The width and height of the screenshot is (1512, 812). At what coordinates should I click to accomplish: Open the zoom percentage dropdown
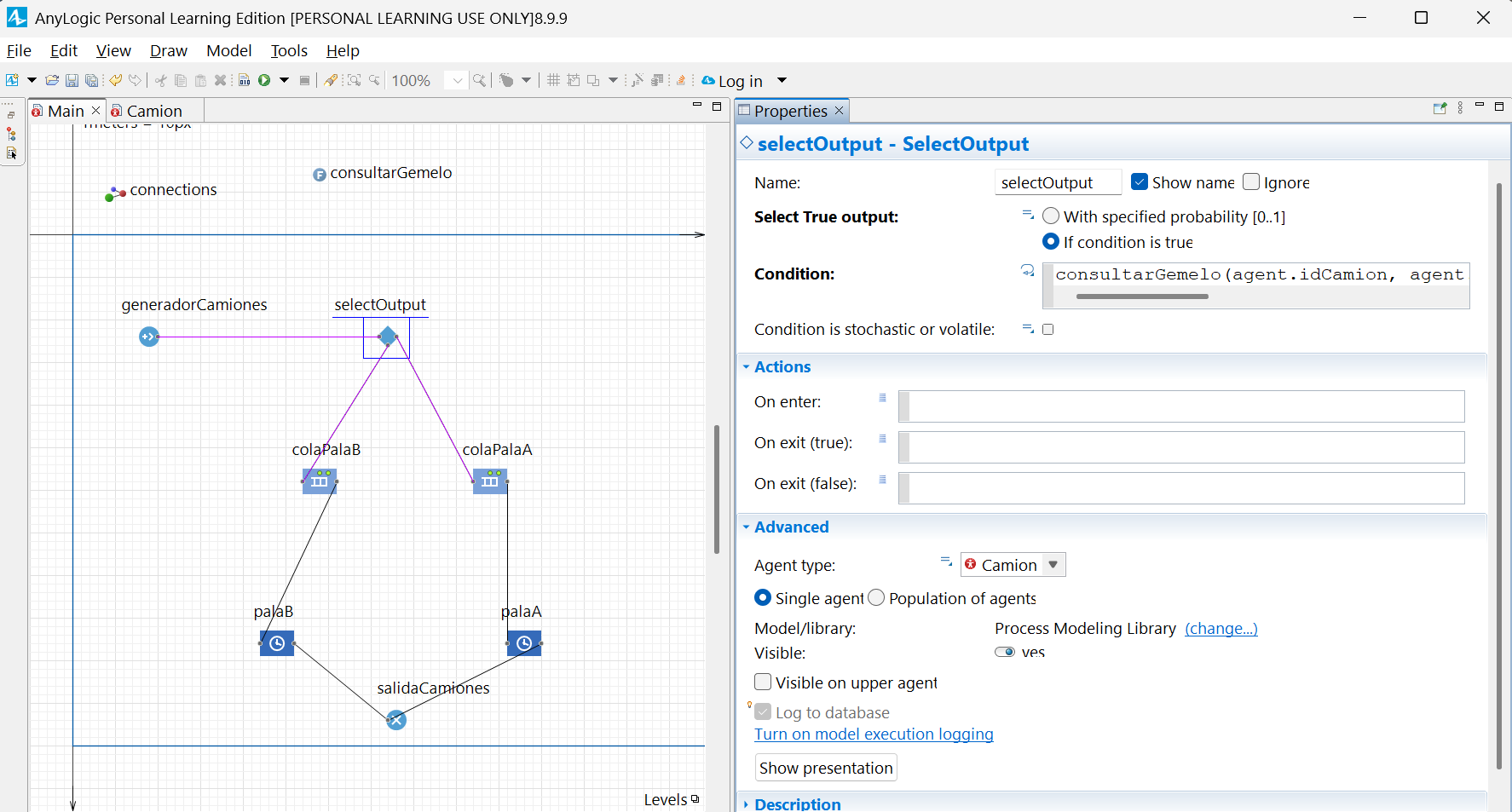coord(458,80)
